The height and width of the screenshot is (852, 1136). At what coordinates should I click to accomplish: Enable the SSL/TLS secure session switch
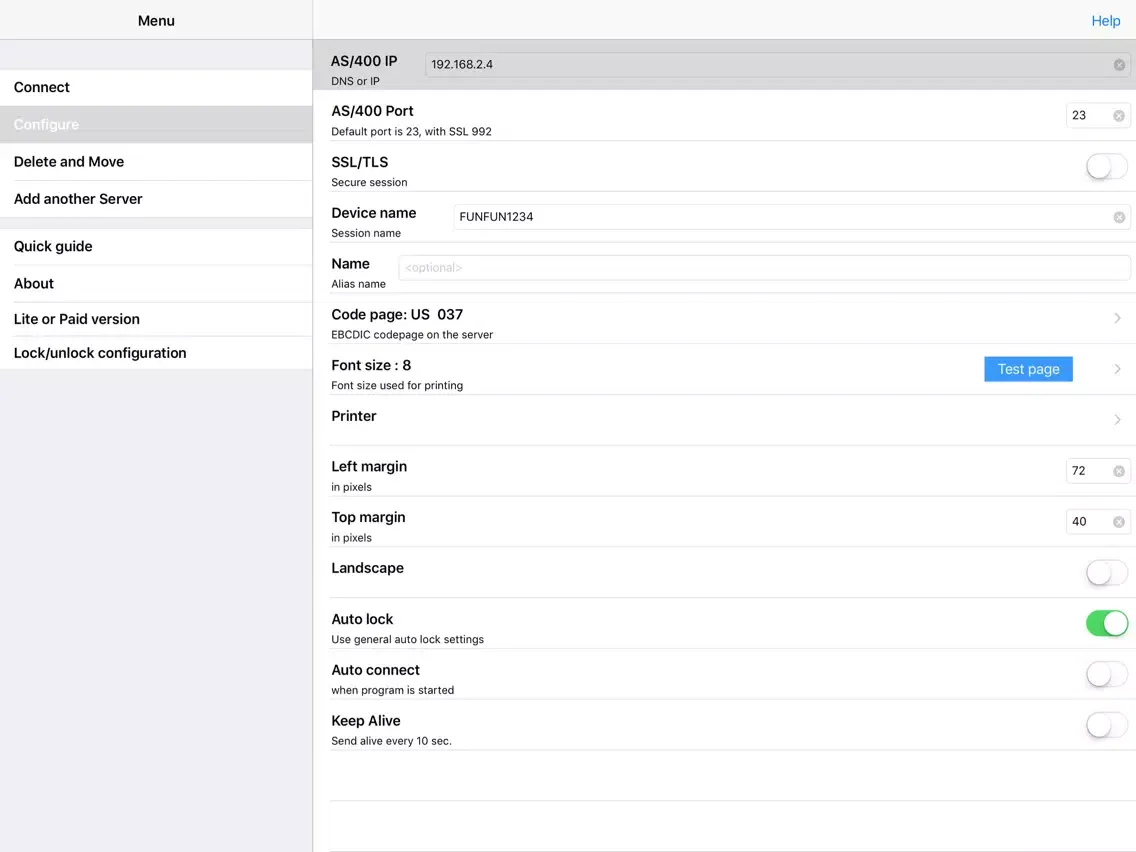click(x=1106, y=167)
